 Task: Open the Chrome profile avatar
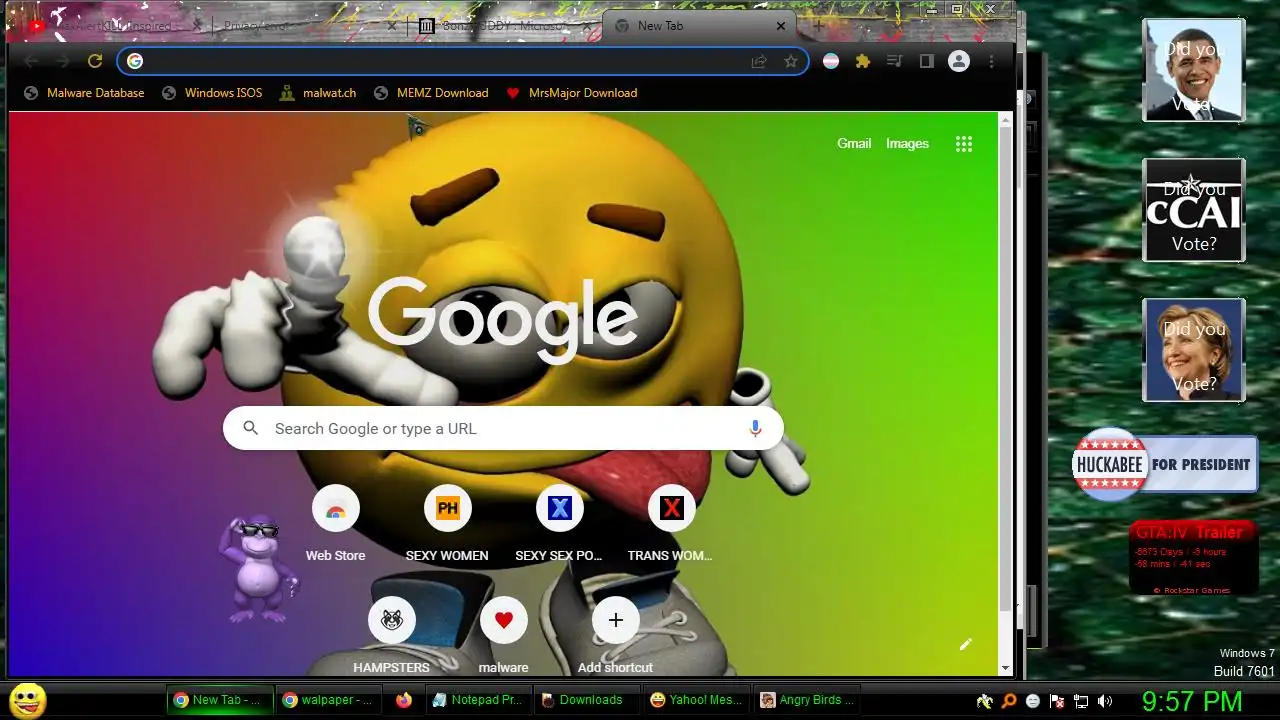(x=959, y=61)
